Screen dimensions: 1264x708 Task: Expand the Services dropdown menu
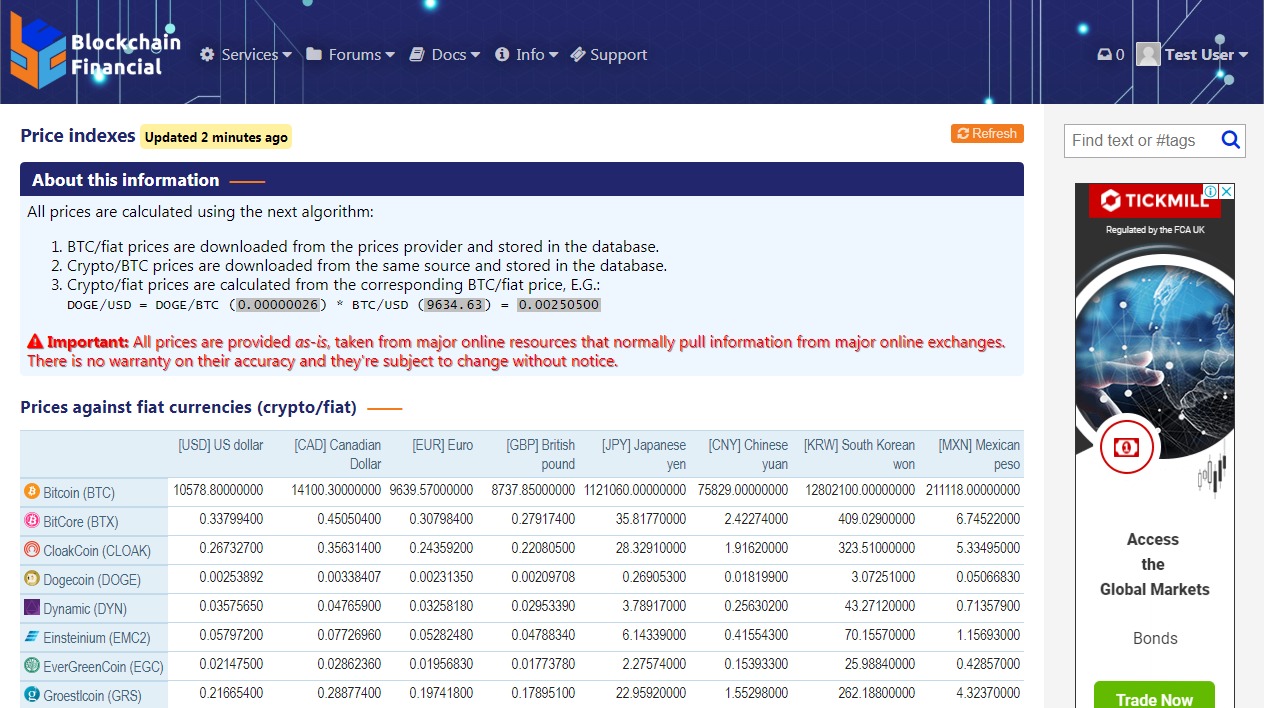pos(246,55)
